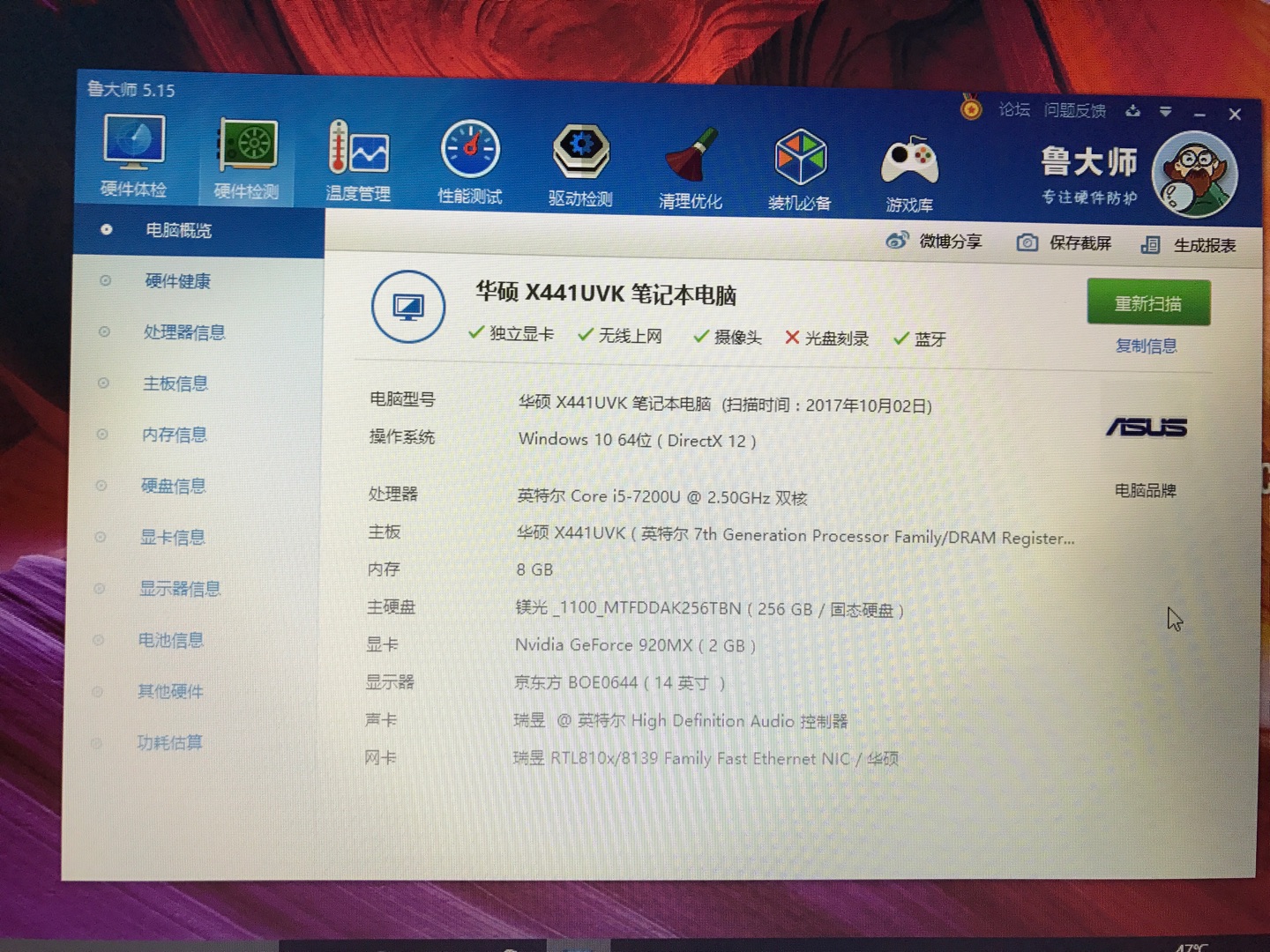Click the 镁光 MTFDDAK256TBN disk value
1270x952 pixels.
(709, 608)
